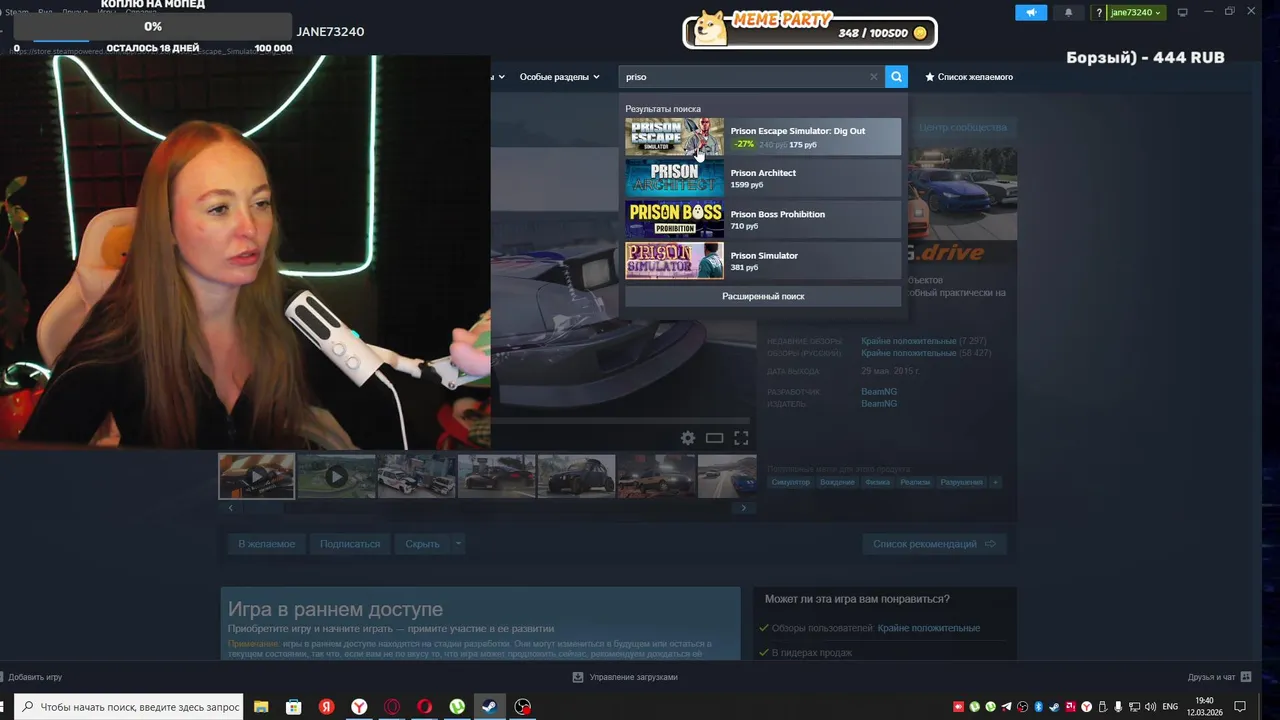Click the blue magnifier search button
Image resolution: width=1280 pixels, height=720 pixels.
pos(896,76)
